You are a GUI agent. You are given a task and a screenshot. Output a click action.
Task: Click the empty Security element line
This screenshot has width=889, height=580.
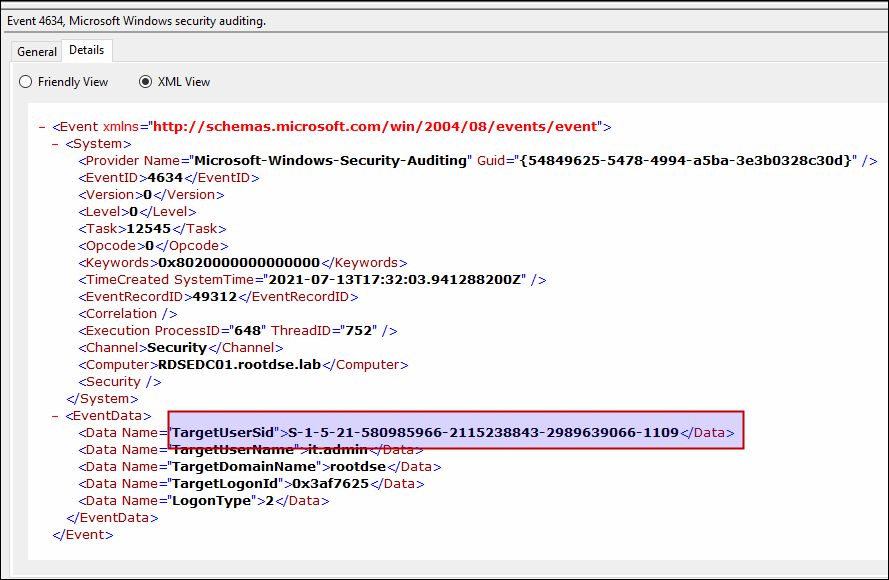click(x=120, y=382)
